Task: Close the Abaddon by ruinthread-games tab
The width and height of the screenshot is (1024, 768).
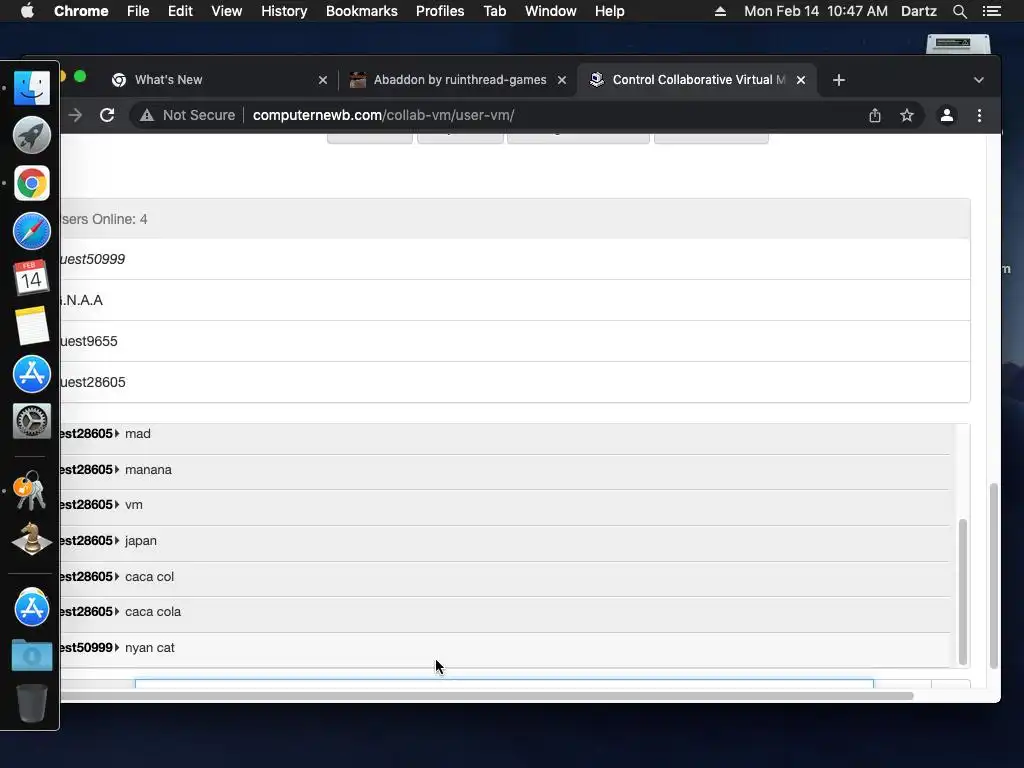Action: pyautogui.click(x=562, y=80)
